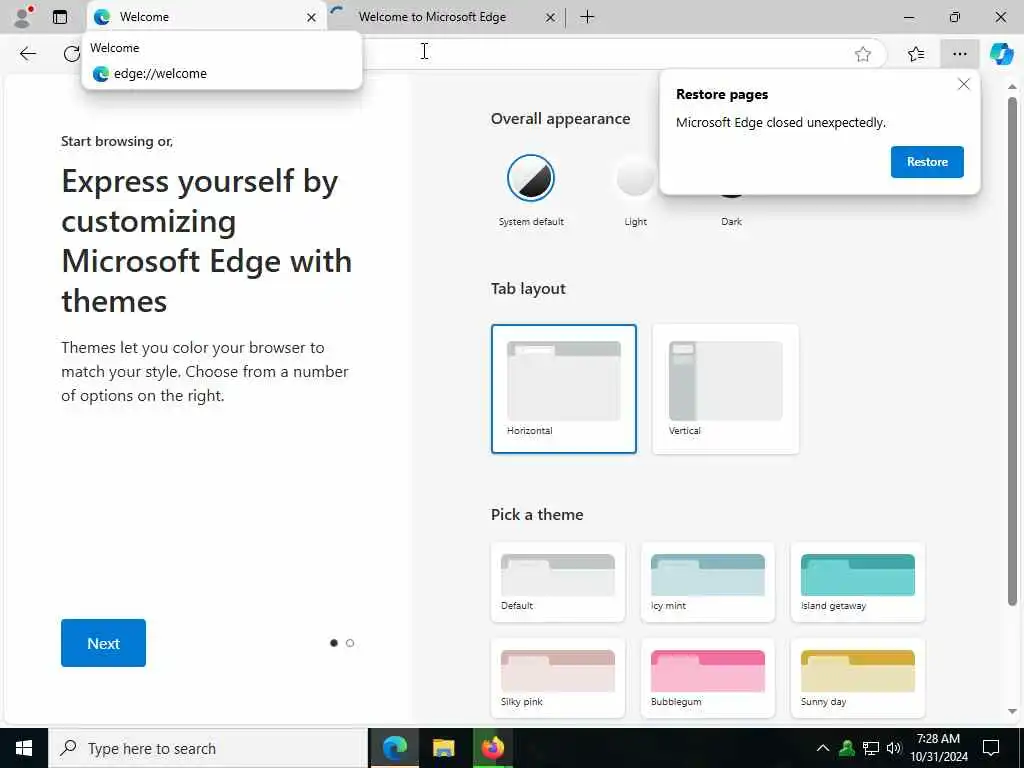The image size is (1024, 768).
Task: Open Settings and more ellipsis menu
Action: coord(959,54)
